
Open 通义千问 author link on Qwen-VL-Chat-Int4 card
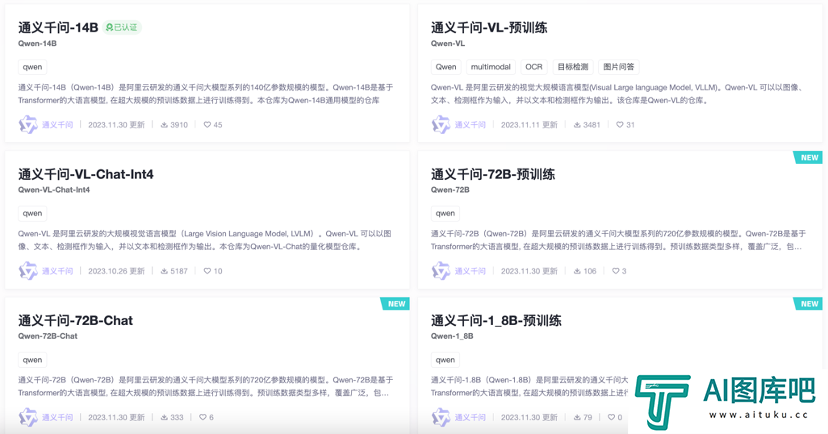tap(58, 271)
